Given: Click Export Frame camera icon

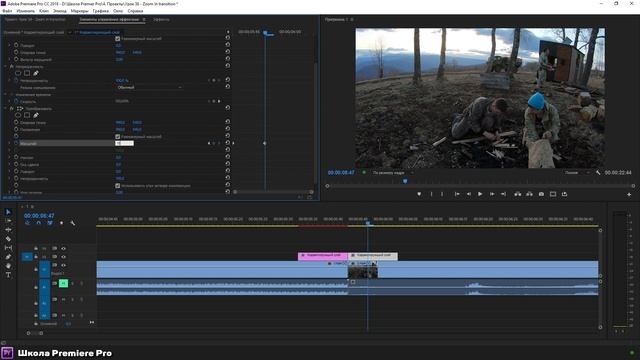Looking at the screenshot, I should (541, 194).
